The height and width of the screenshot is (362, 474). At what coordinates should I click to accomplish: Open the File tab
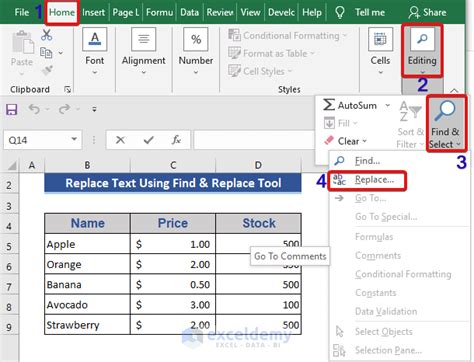22,12
